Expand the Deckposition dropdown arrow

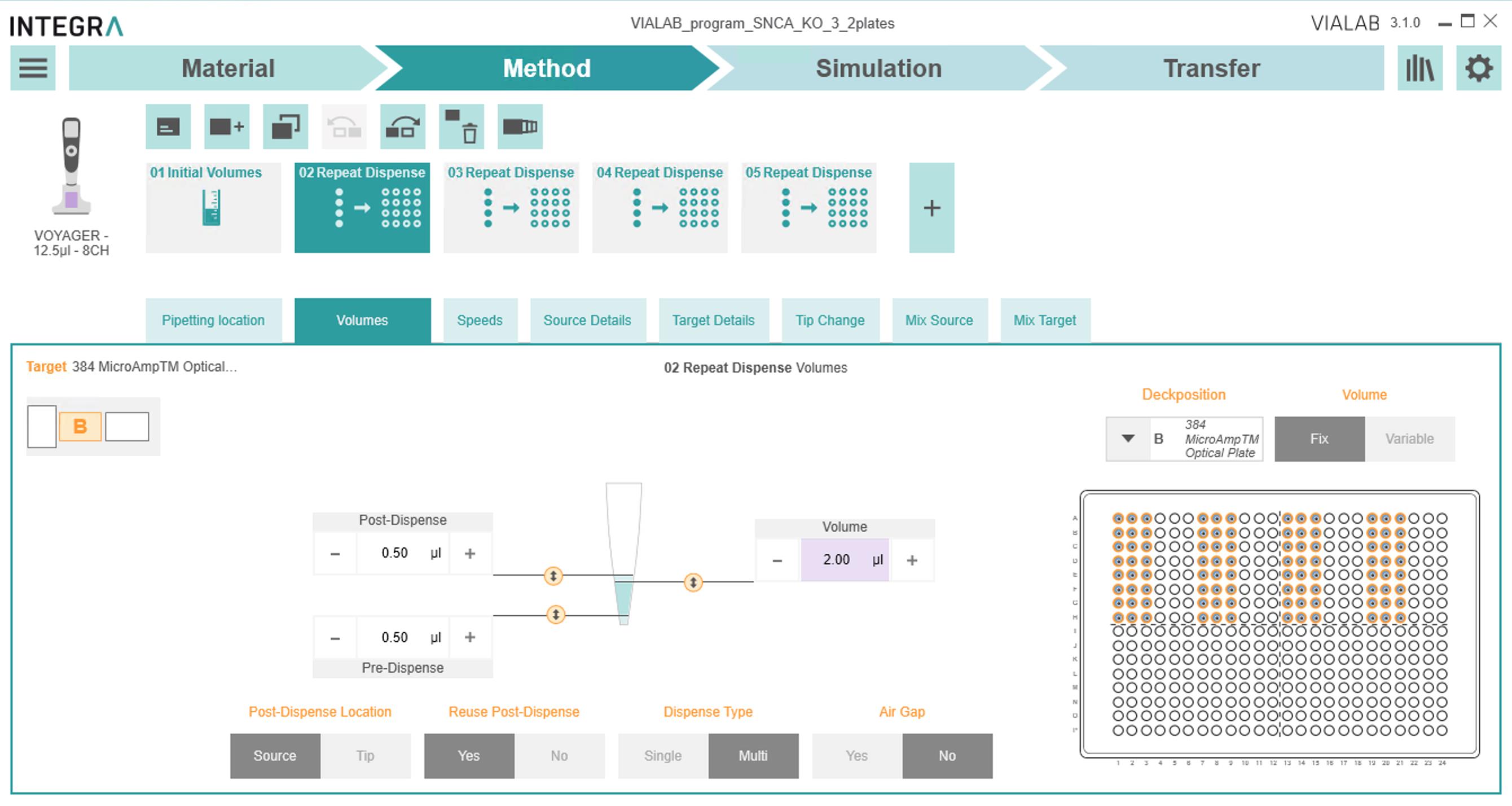(x=1128, y=439)
